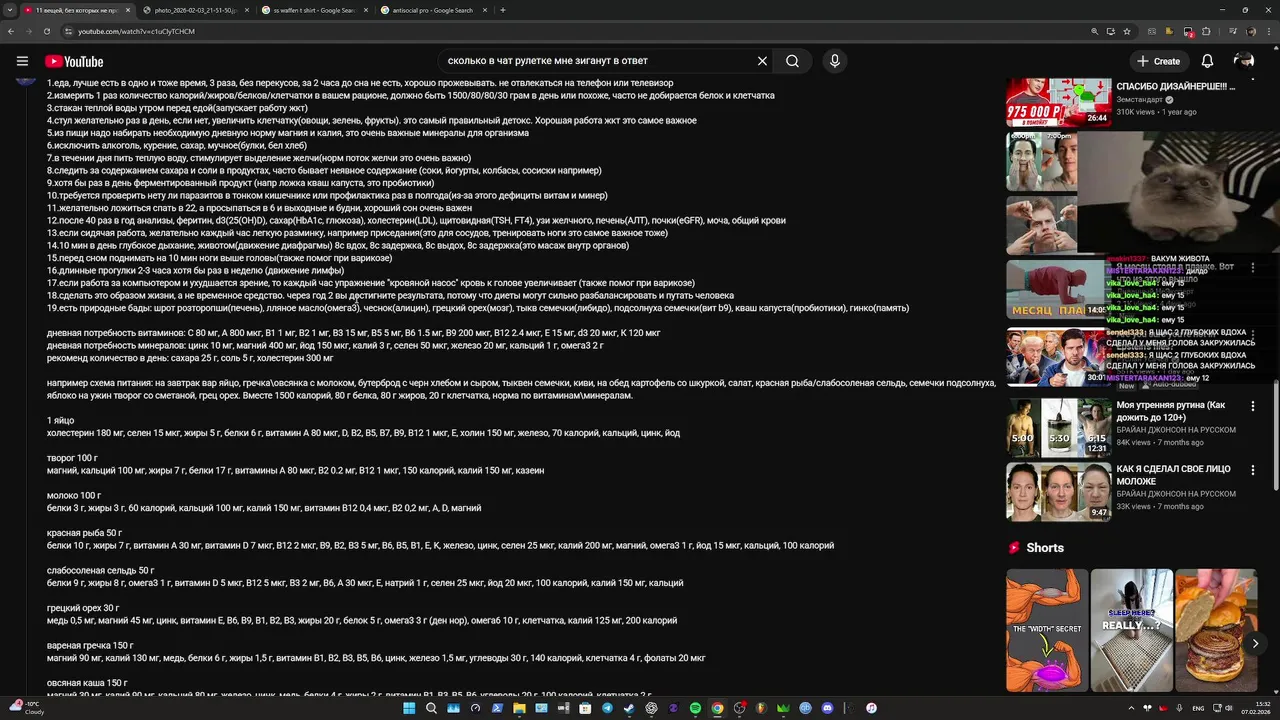Image resolution: width=1280 pixels, height=720 pixels.
Task: Bookmark this page with the star icon
Action: [x=1127, y=31]
